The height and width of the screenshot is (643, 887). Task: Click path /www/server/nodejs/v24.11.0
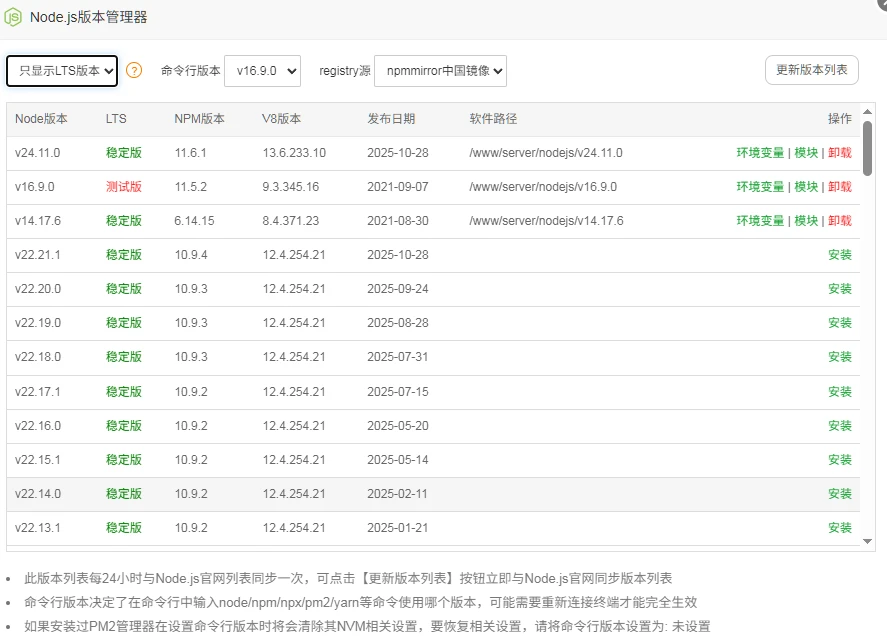pyautogui.click(x=546, y=153)
